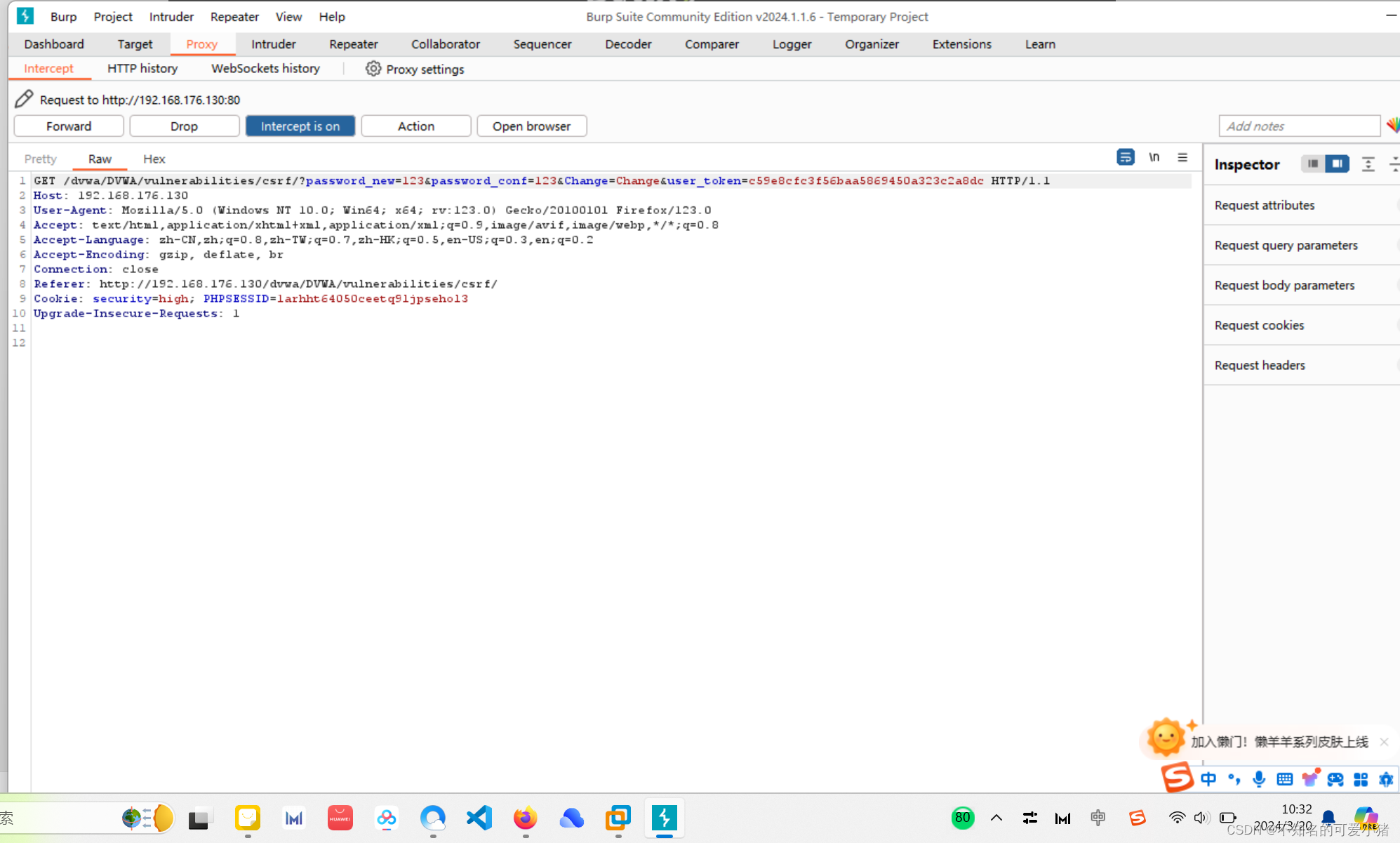
Task: Expand Request body parameters section
Action: point(1302,285)
